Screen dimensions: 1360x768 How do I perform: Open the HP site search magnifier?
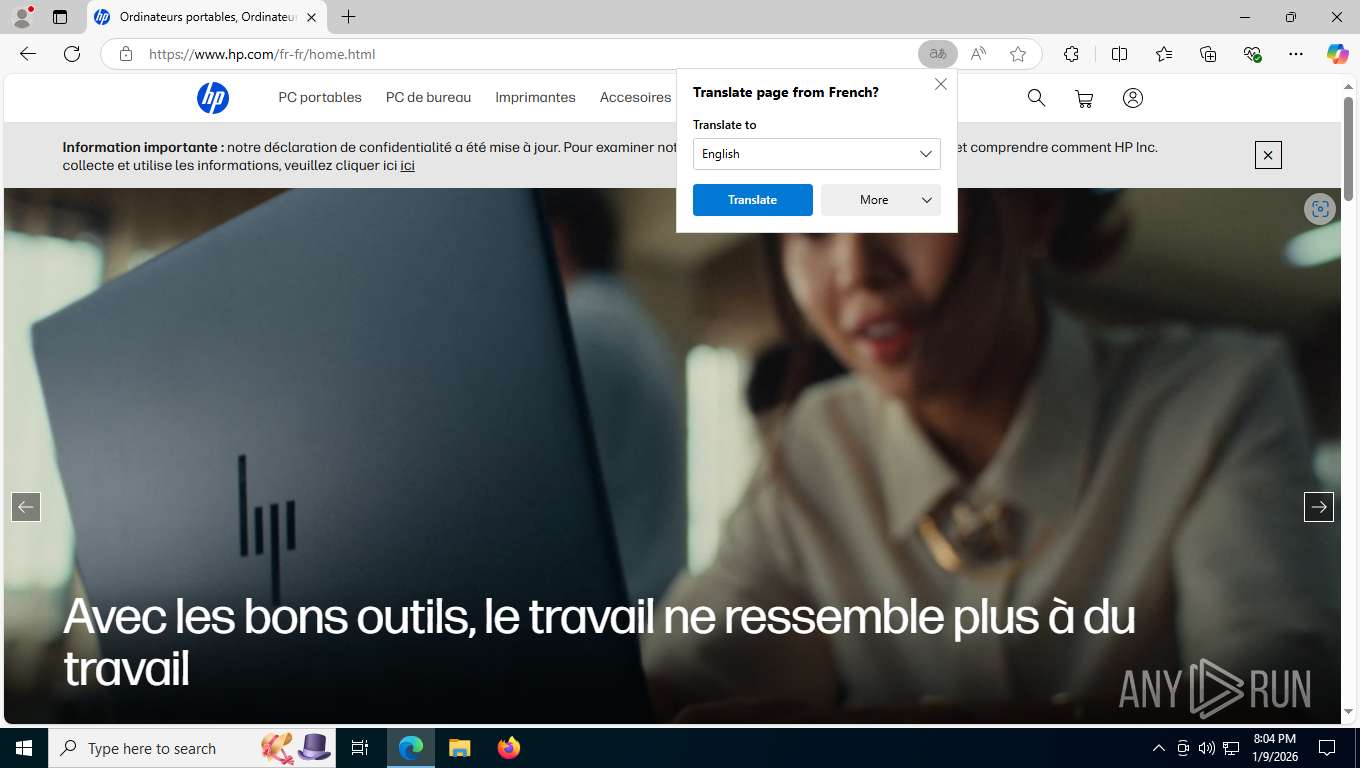coord(1036,98)
